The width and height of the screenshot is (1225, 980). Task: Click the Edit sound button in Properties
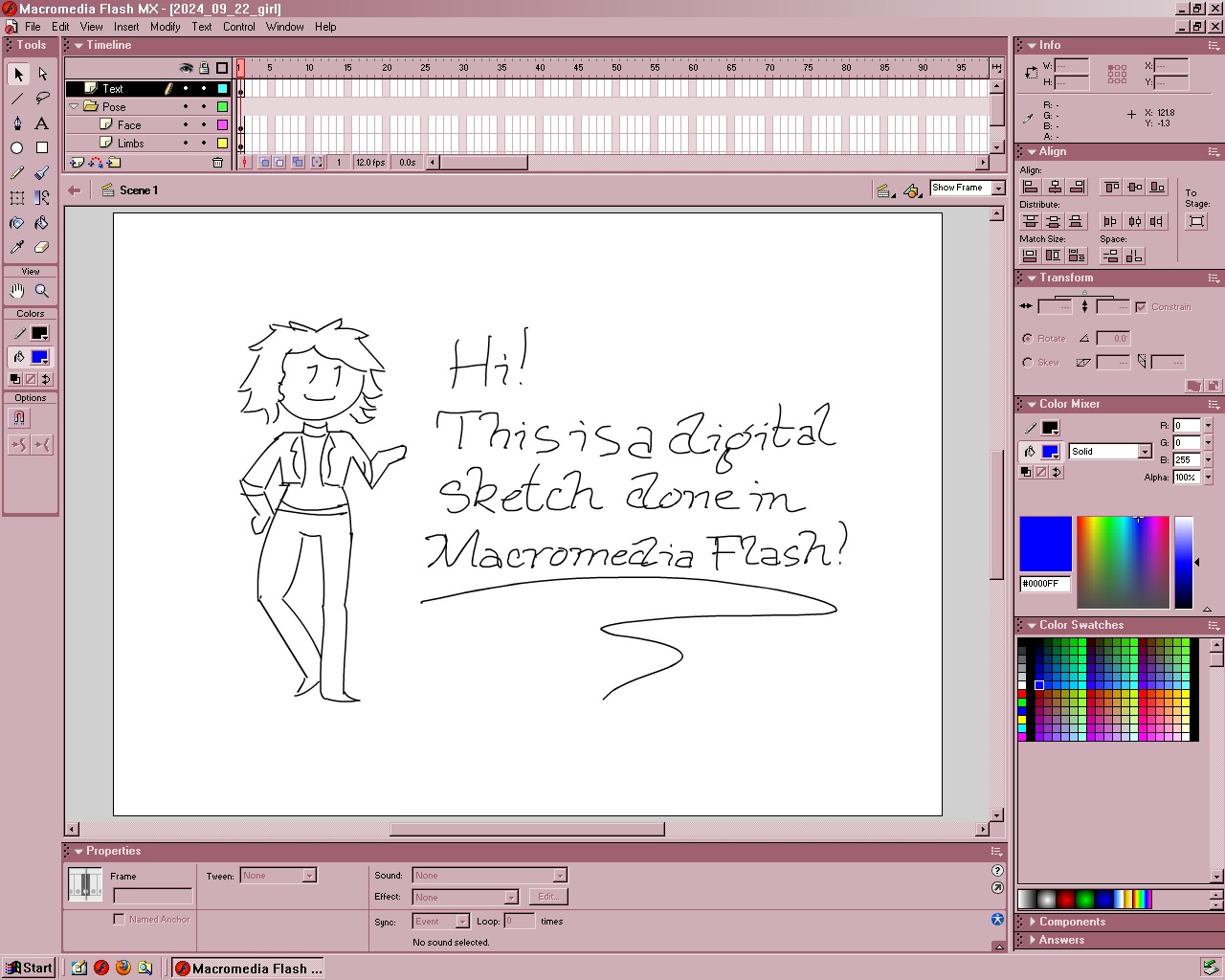548,897
